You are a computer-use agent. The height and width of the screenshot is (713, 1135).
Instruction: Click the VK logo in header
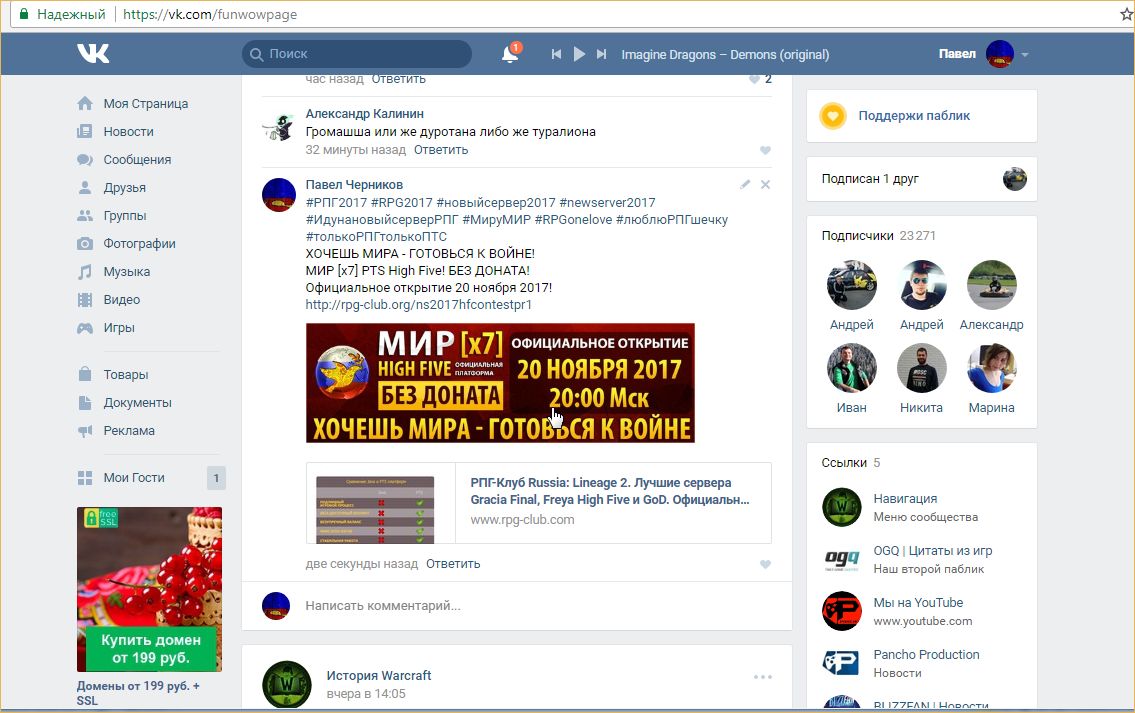tap(93, 54)
